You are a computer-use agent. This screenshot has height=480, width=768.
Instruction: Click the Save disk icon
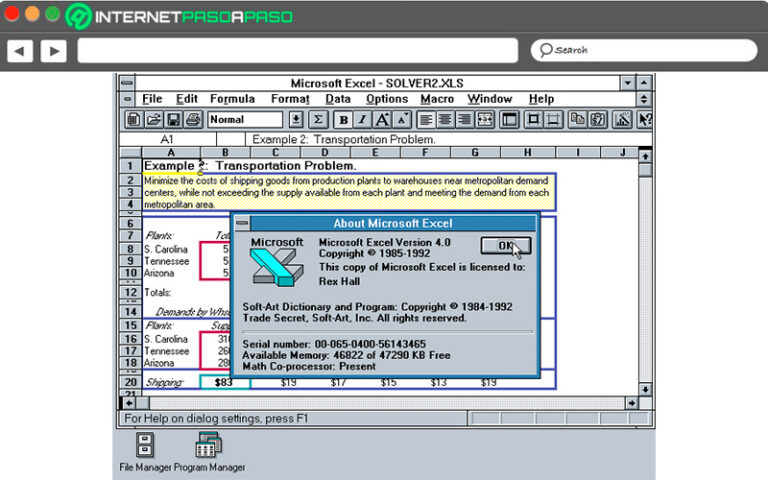tap(173, 119)
